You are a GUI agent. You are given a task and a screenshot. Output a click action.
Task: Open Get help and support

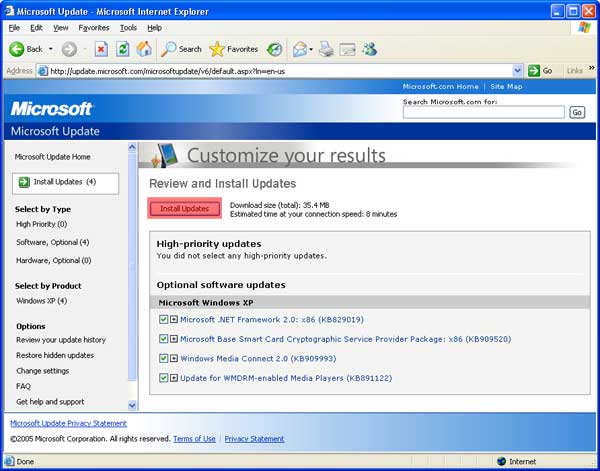coord(50,402)
